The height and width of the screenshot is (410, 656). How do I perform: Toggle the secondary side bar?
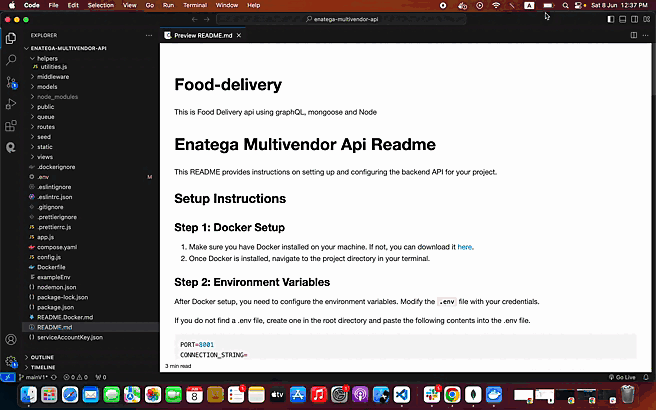coord(634,18)
